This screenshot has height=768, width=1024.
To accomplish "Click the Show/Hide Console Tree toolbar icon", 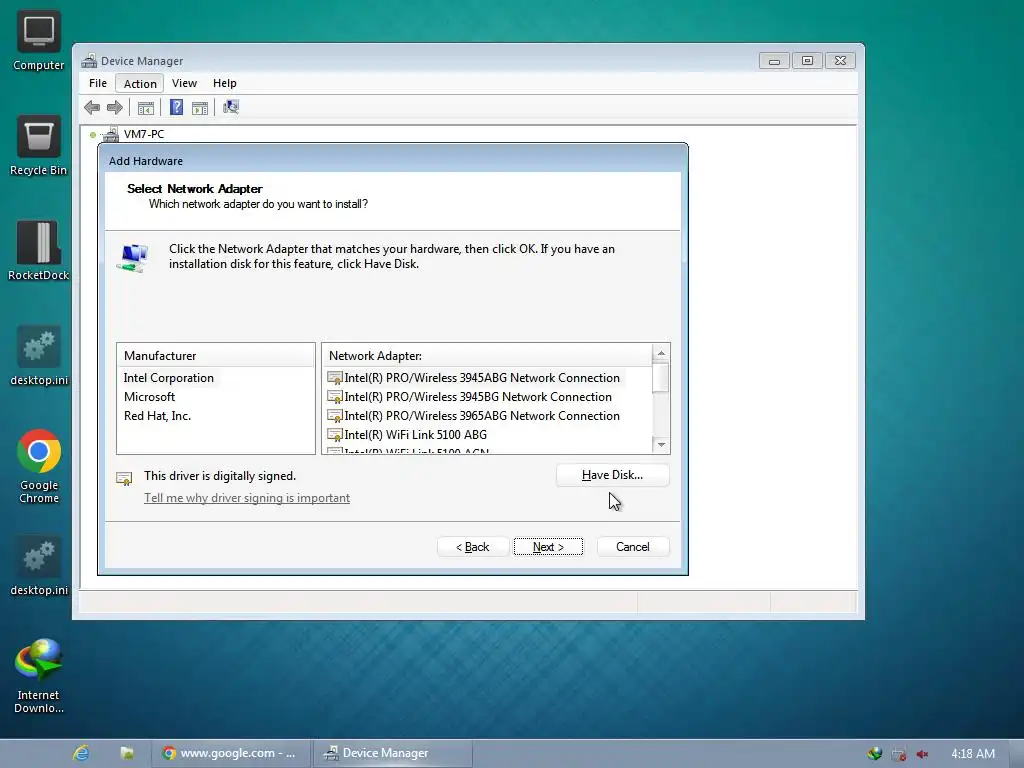I will [x=146, y=108].
